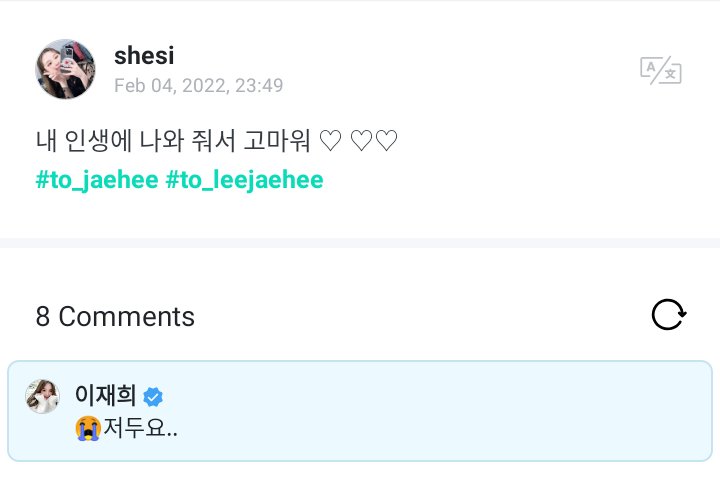Viewport: 720px width, 481px height.
Task: Select the highlighted artist comment box
Action: [360, 411]
